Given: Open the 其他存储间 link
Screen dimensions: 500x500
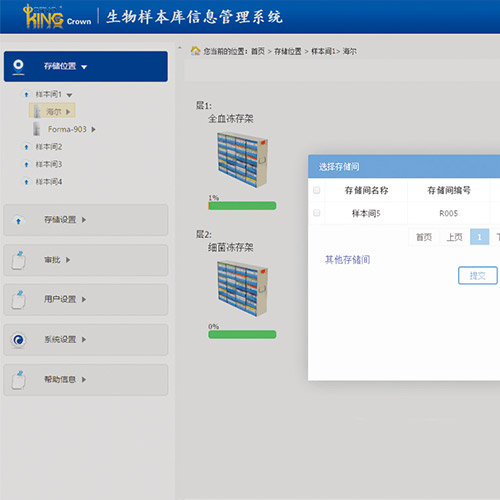Looking at the screenshot, I should coord(348,259).
